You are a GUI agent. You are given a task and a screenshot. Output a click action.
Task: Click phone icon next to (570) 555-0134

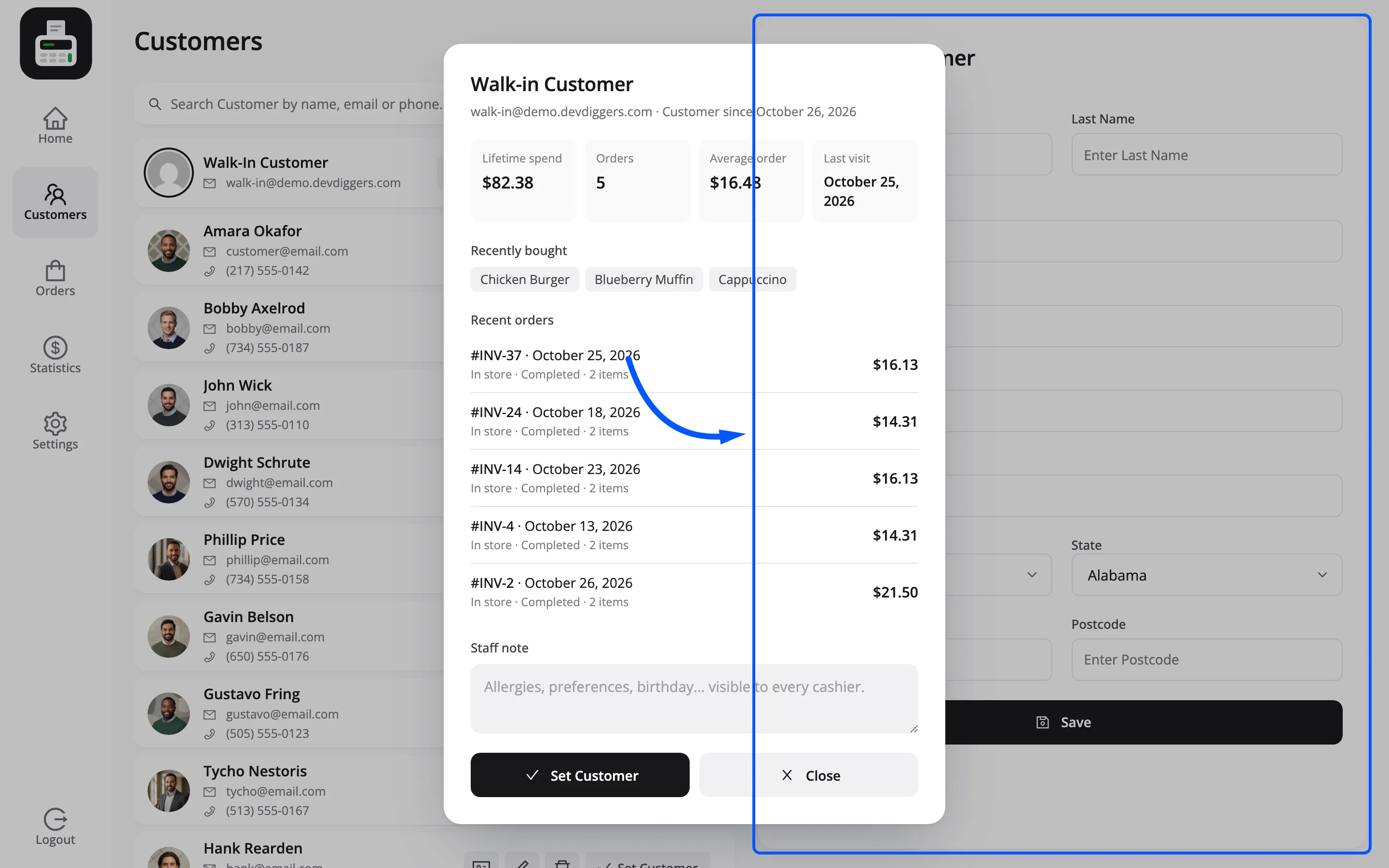point(210,502)
